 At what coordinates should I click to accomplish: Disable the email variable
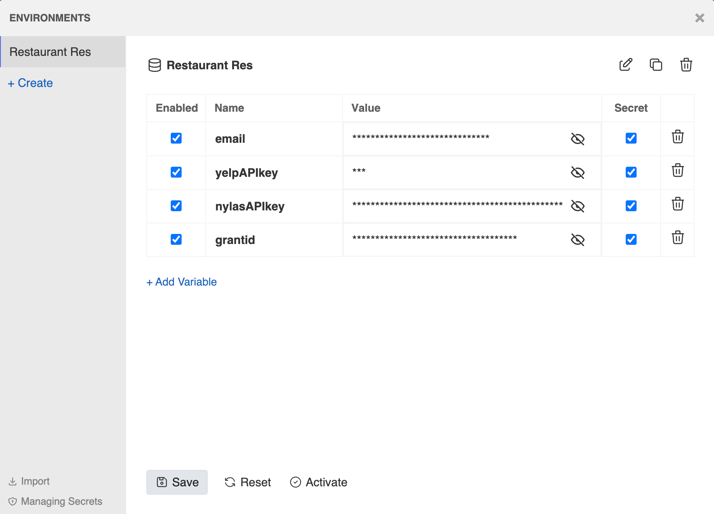(176, 138)
